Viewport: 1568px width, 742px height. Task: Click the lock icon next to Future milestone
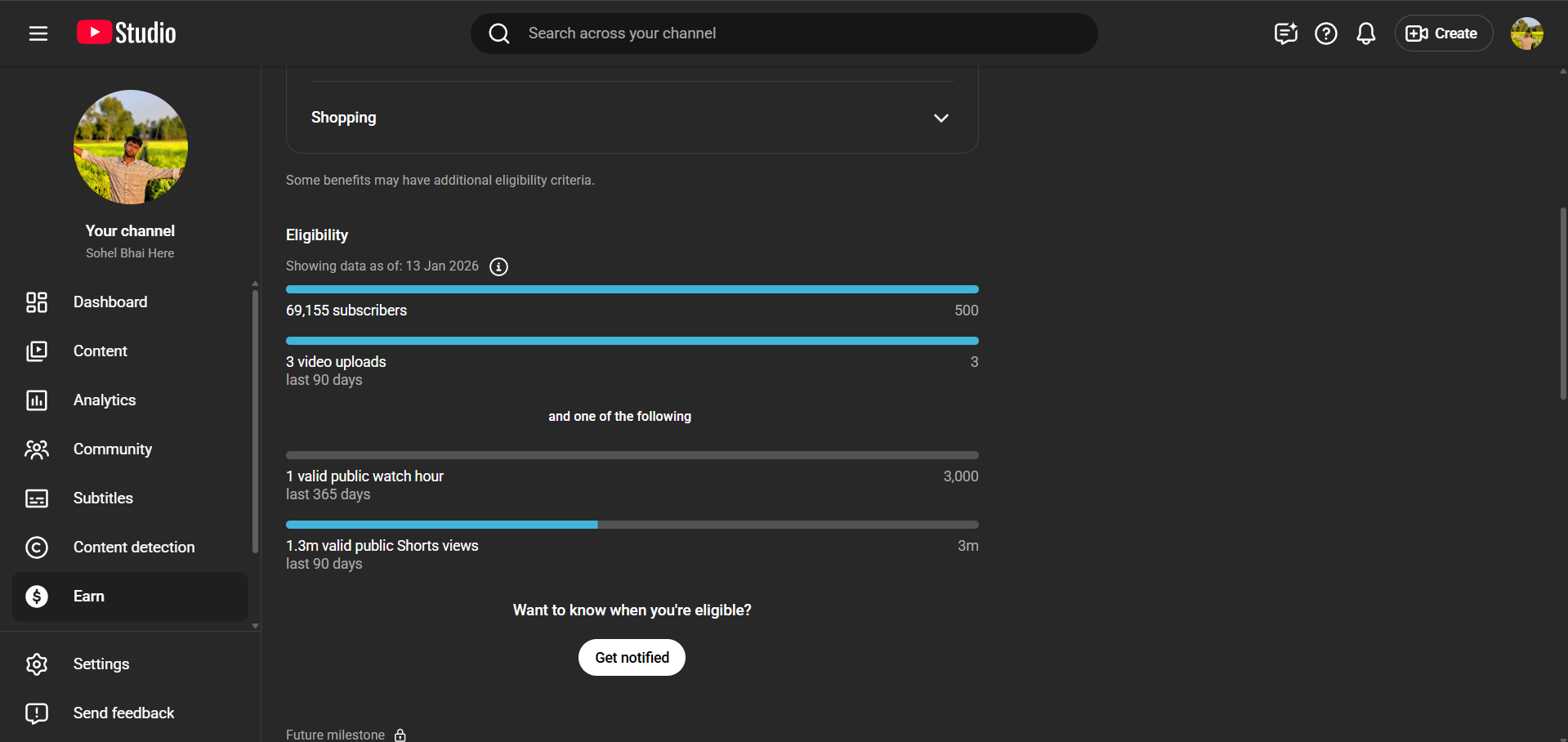400,735
